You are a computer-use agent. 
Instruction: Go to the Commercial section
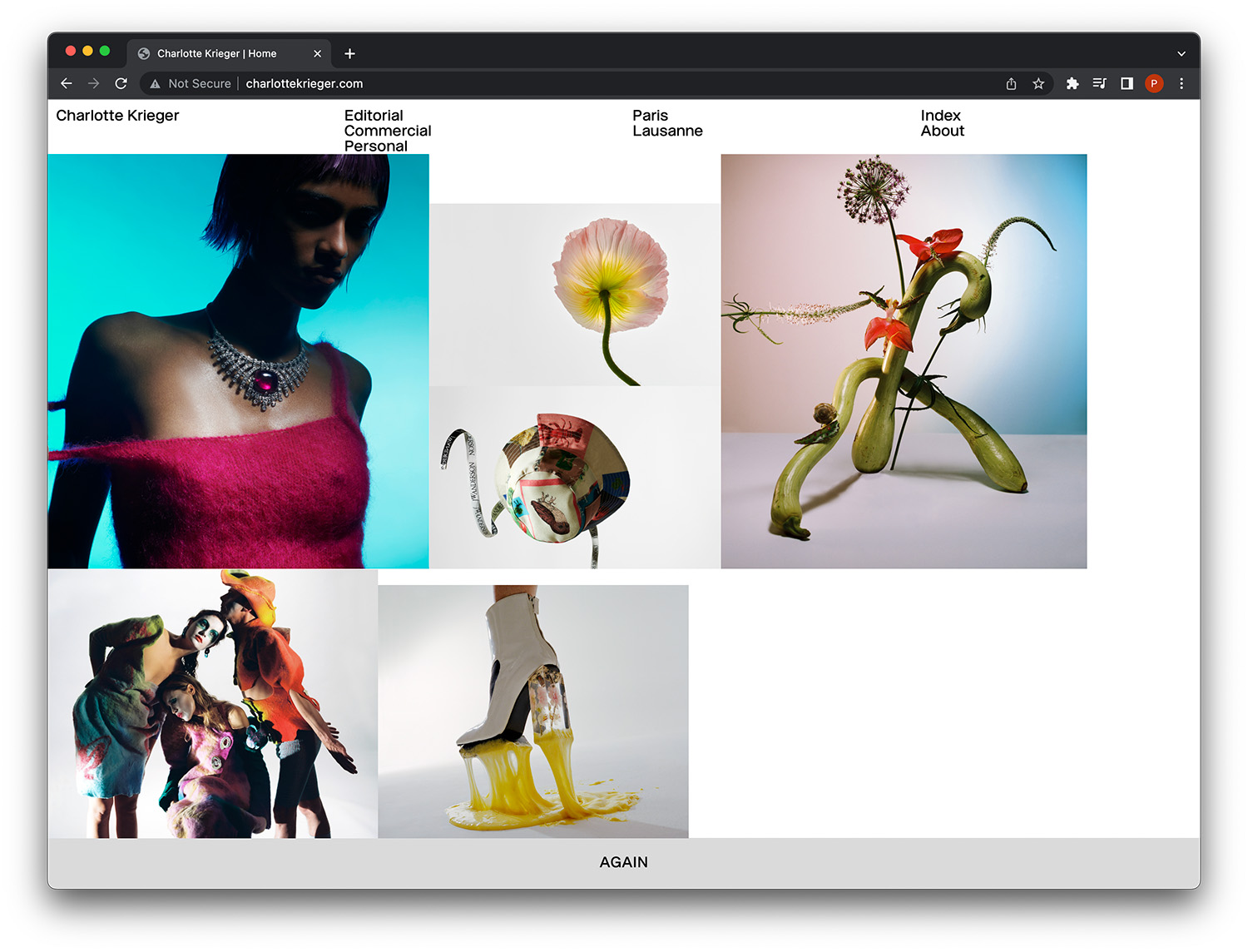click(388, 131)
